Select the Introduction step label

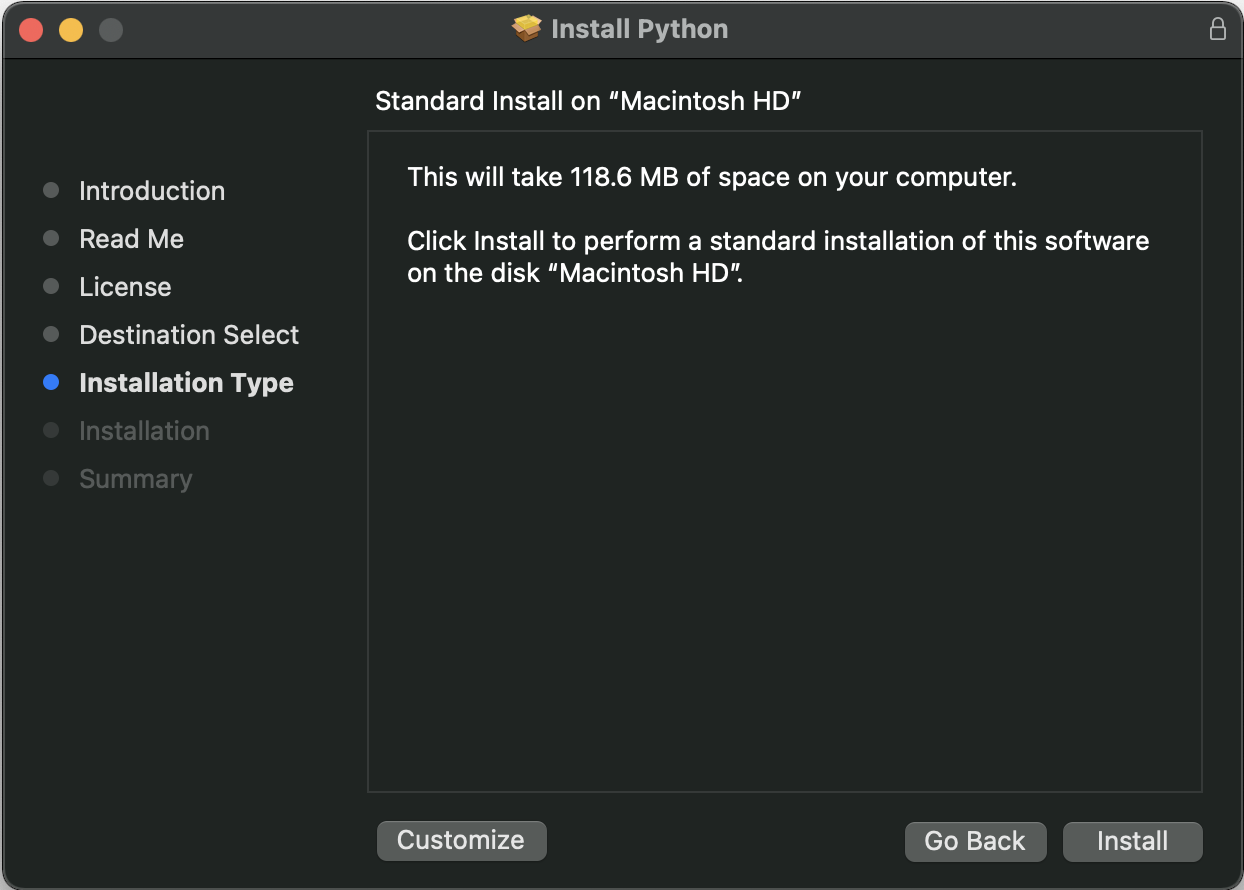(x=152, y=191)
